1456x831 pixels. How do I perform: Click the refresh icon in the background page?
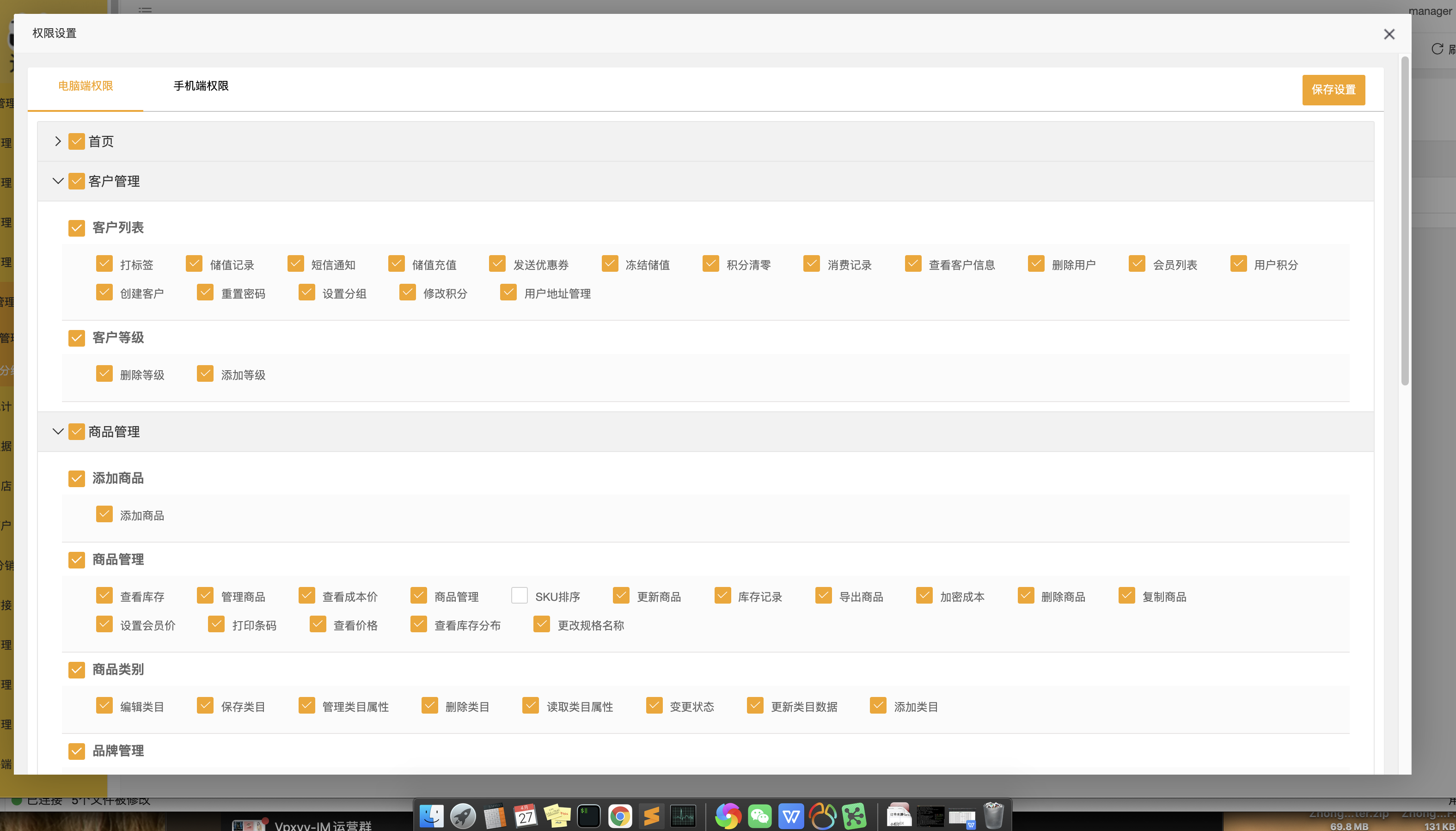pos(1437,49)
